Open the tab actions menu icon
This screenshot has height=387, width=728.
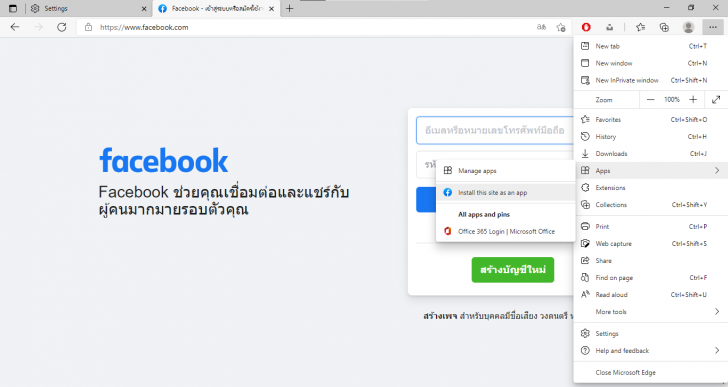[13, 8]
